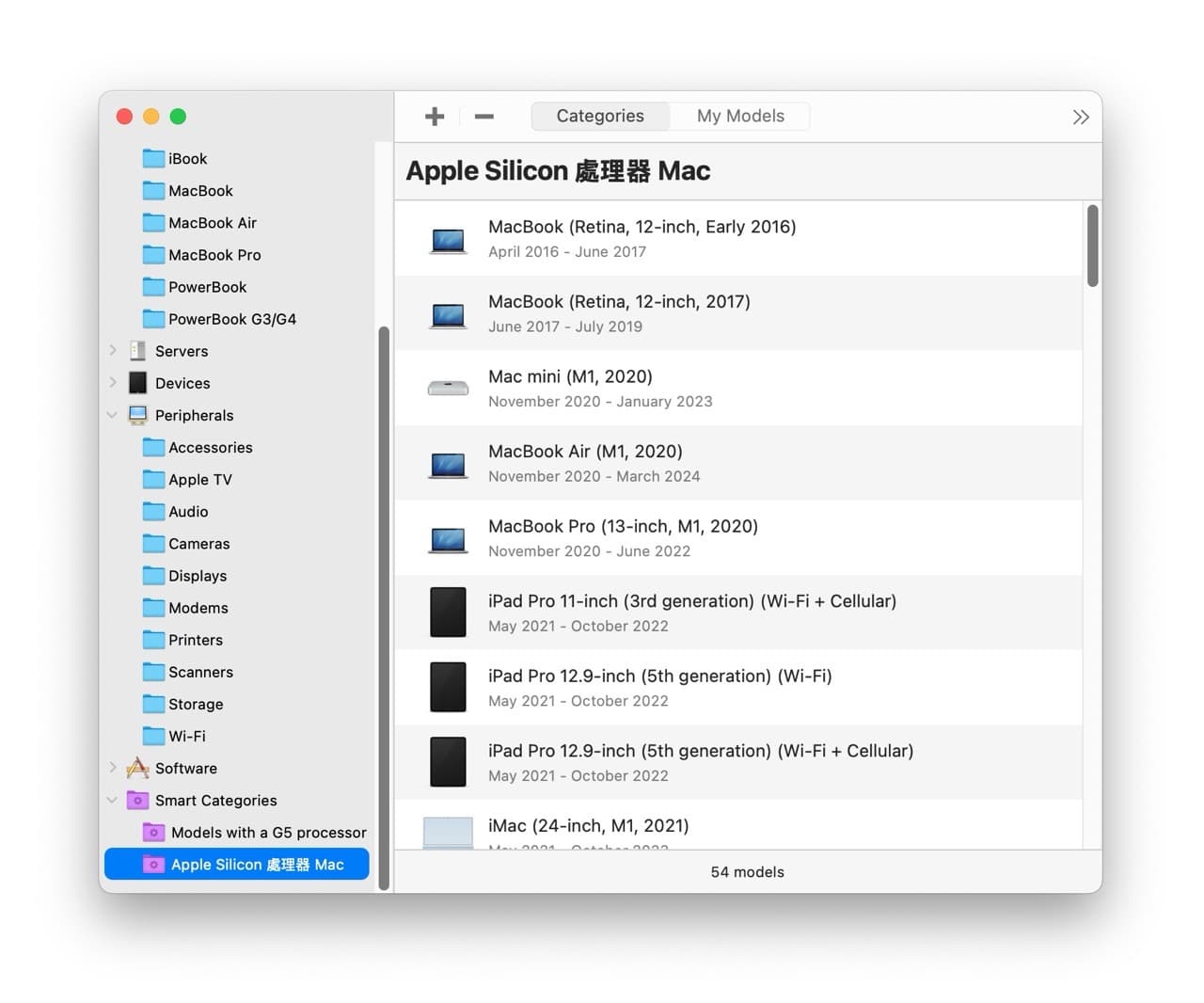Select Printers under Peripherals
Screen dimensions: 1204x1003
196,639
